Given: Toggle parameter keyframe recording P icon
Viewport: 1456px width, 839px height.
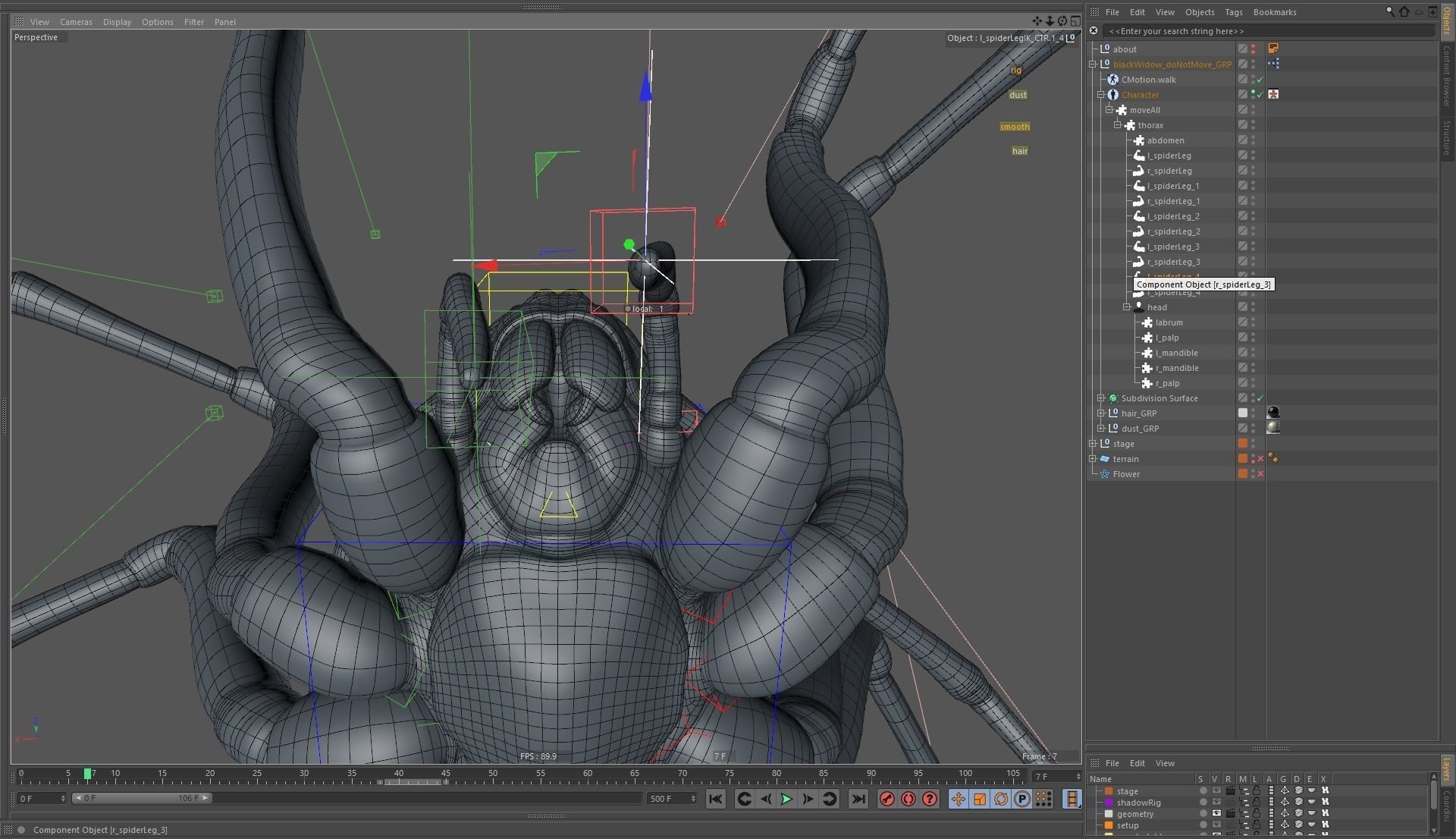Looking at the screenshot, I should click(x=1021, y=799).
